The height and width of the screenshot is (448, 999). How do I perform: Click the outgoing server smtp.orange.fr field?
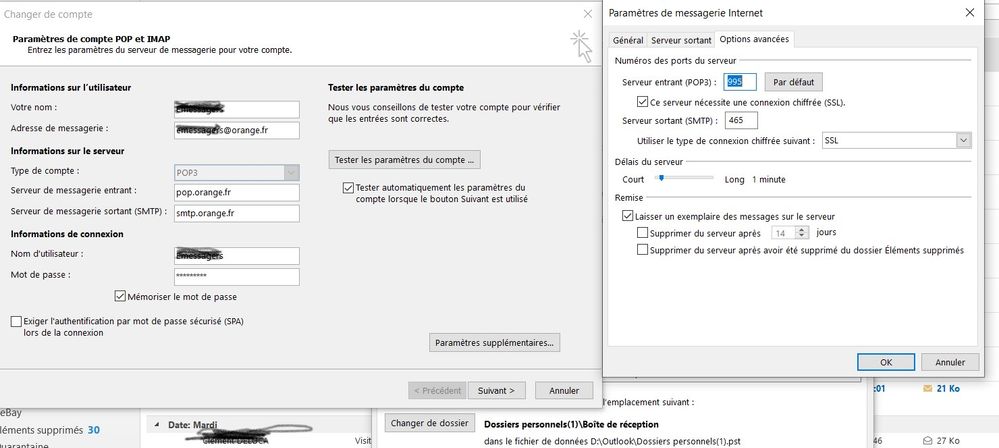pyautogui.click(x=236, y=213)
